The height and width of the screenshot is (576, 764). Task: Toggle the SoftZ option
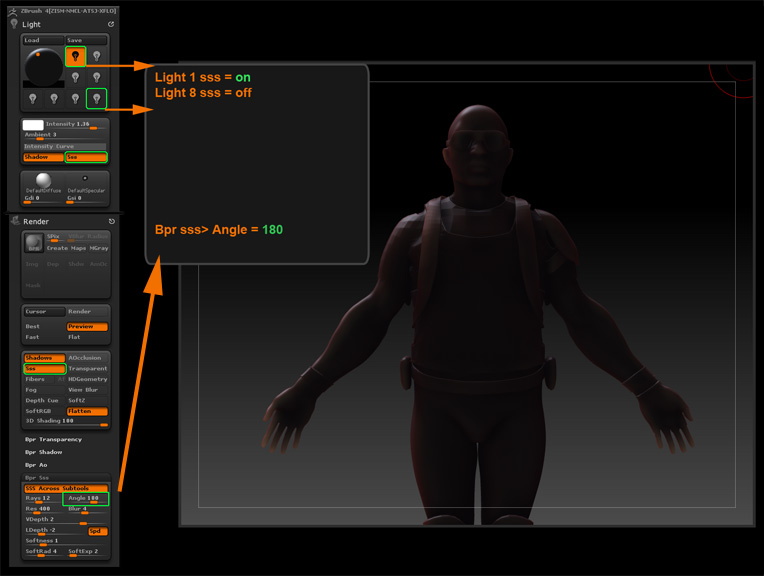(x=87, y=401)
